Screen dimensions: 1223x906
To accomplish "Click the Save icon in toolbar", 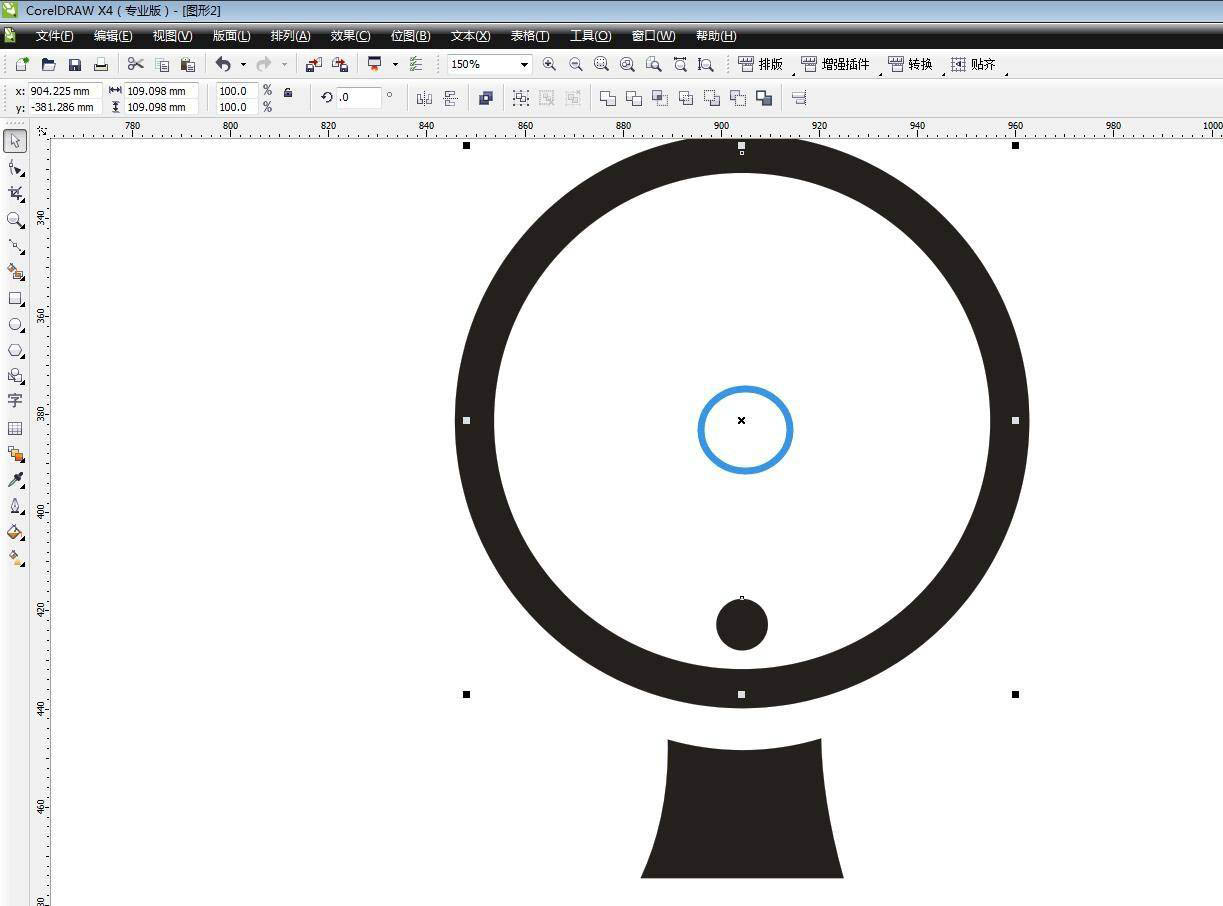I will [75, 65].
